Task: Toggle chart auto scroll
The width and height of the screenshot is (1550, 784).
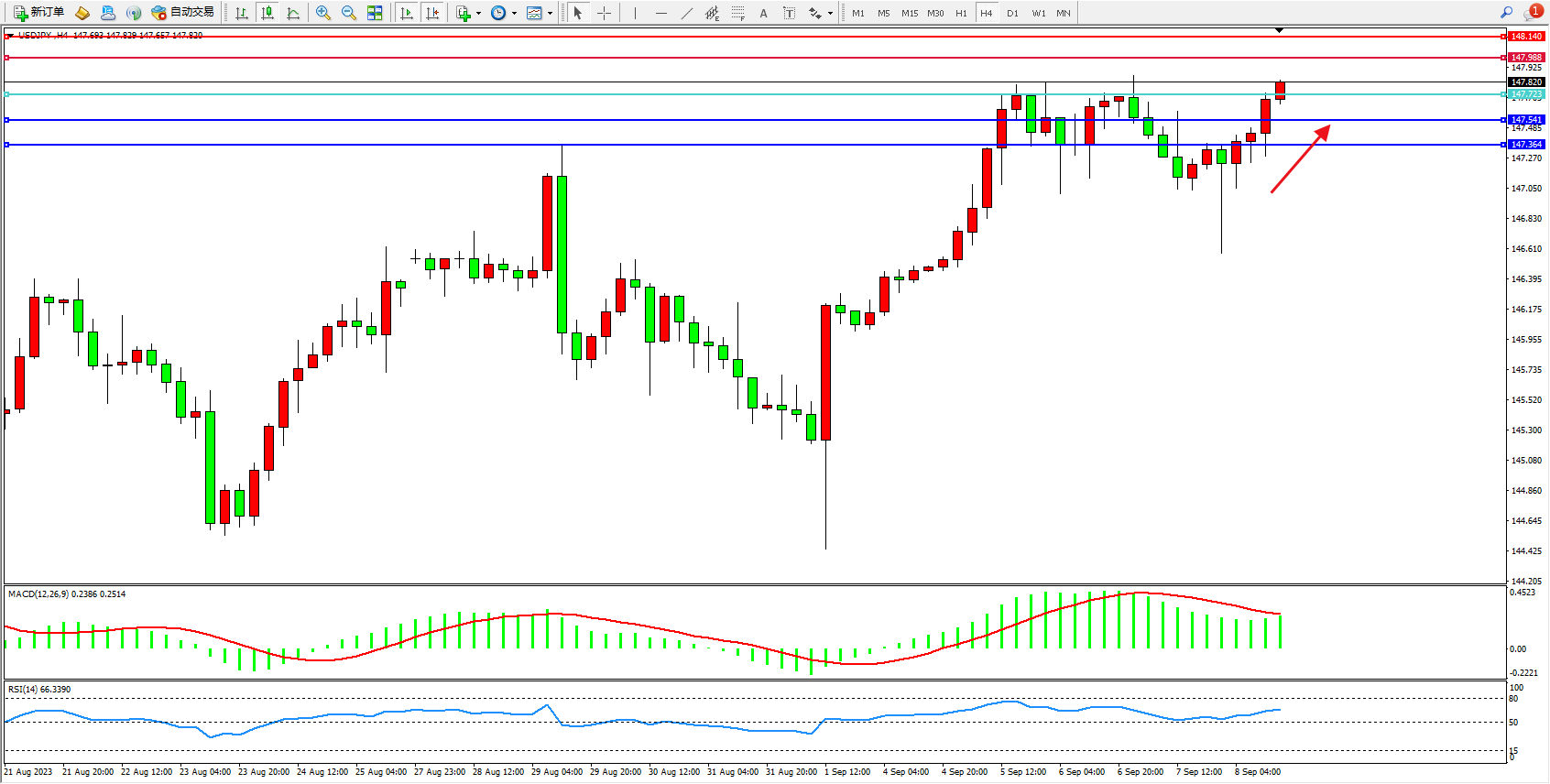Action: (407, 13)
